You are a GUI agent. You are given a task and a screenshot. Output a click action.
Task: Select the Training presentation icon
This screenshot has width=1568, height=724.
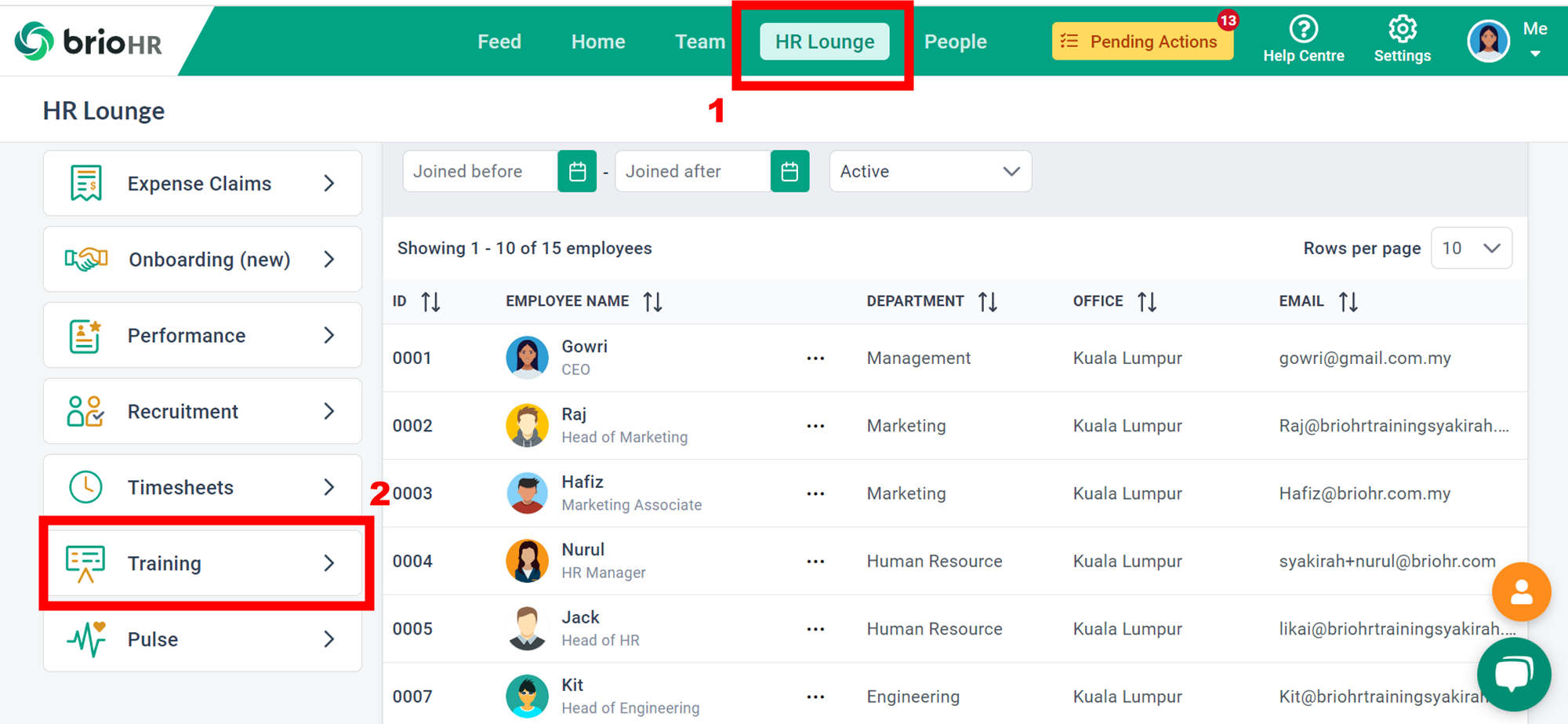pyautogui.click(x=85, y=562)
